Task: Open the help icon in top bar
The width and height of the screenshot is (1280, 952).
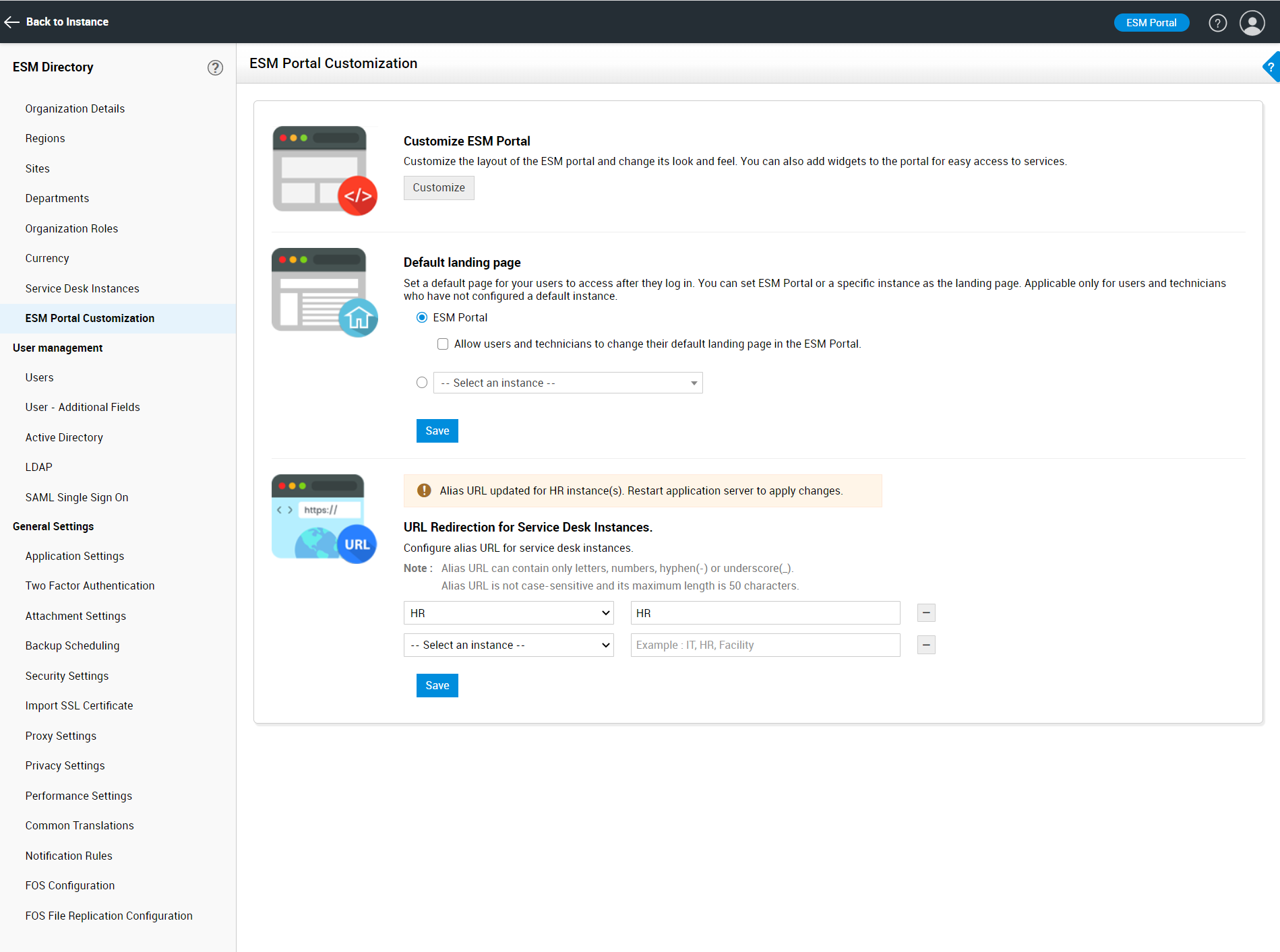Action: pos(1217,23)
